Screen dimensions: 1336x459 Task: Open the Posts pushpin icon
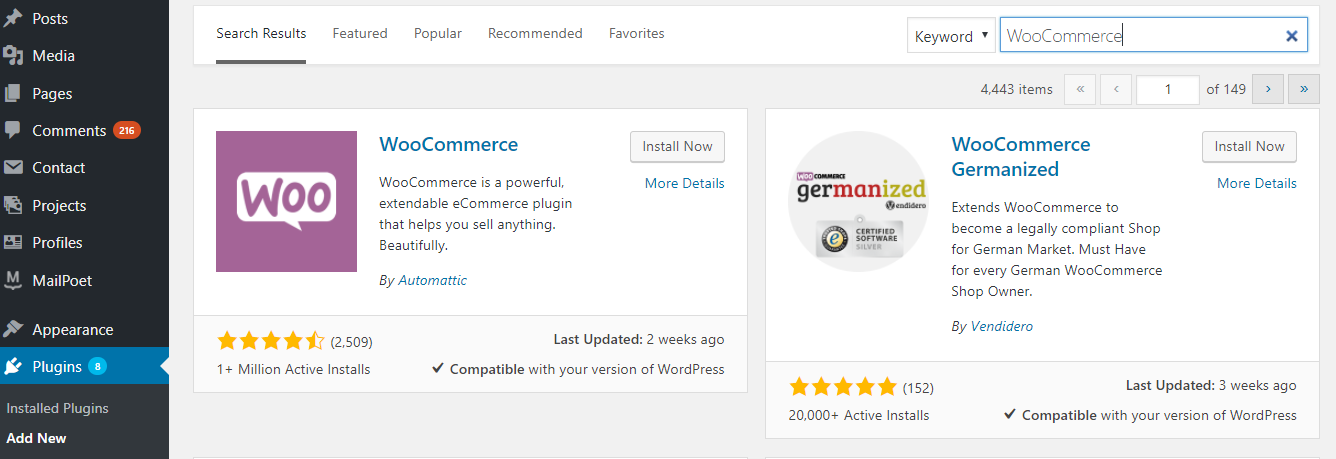13,18
